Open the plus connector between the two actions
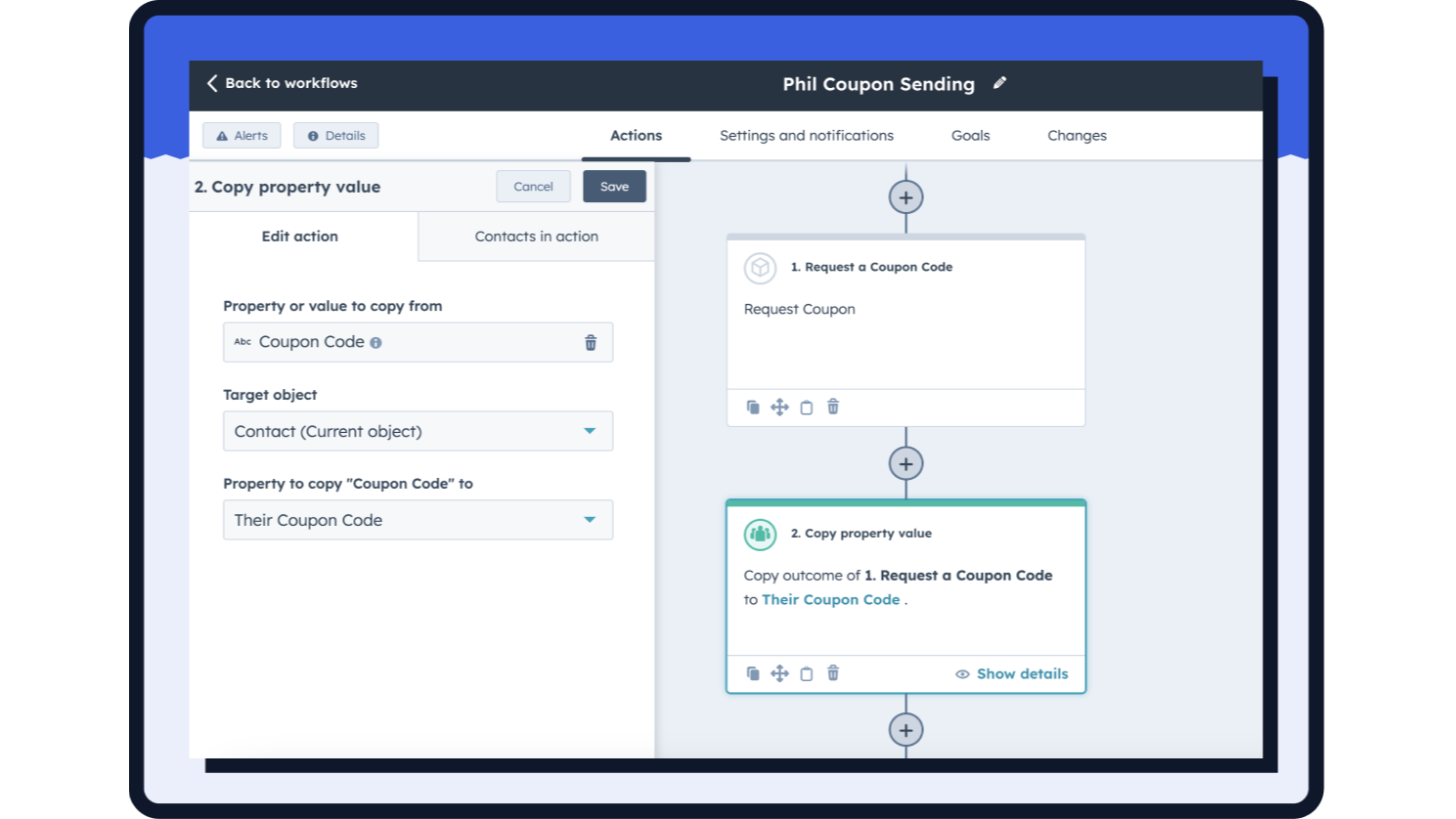 click(x=905, y=463)
